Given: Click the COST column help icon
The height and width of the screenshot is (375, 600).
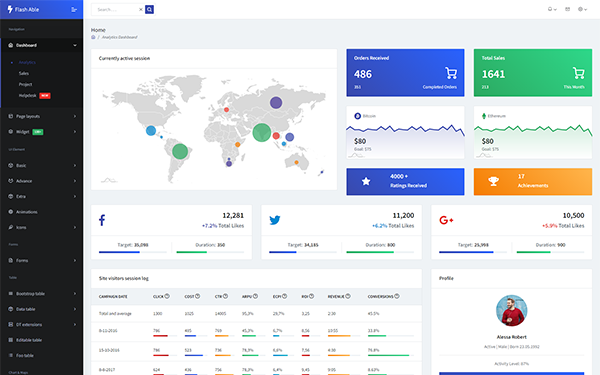Looking at the screenshot, I should (197, 296).
